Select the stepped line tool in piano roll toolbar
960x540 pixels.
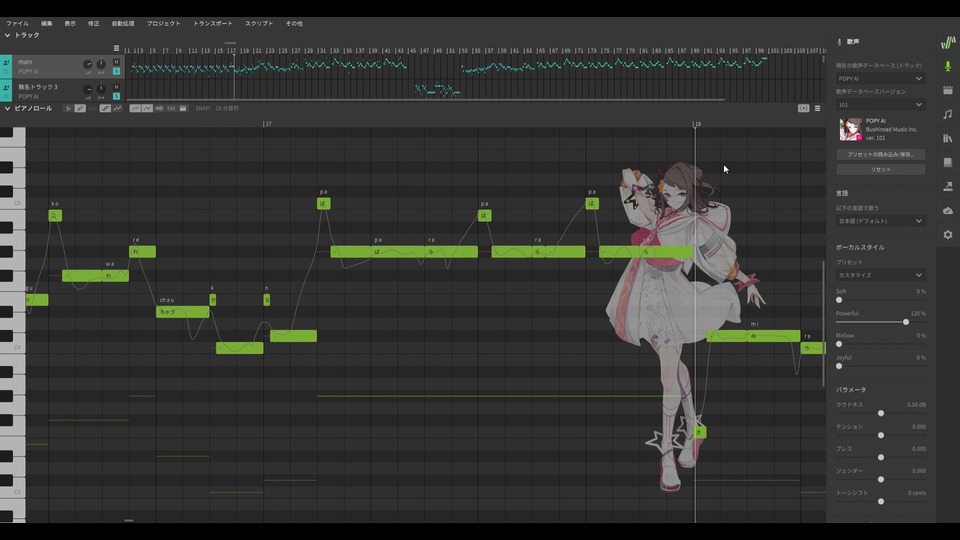point(105,108)
